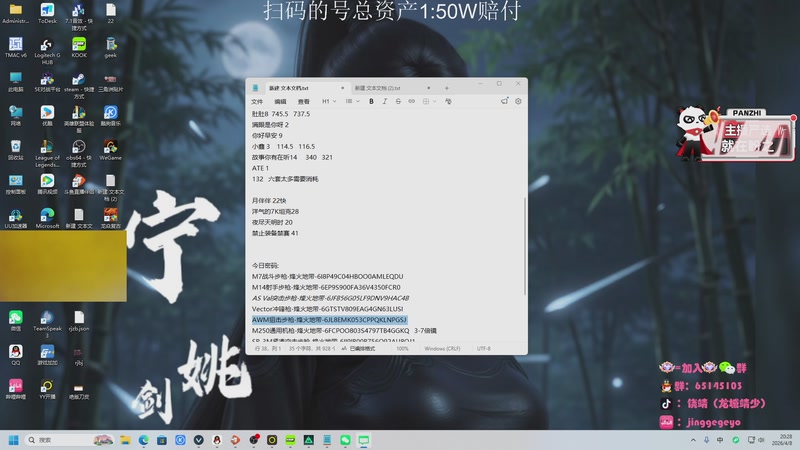The width and height of the screenshot is (800, 450).
Task: Click the highlighted AWM password line
Action: [329, 320]
